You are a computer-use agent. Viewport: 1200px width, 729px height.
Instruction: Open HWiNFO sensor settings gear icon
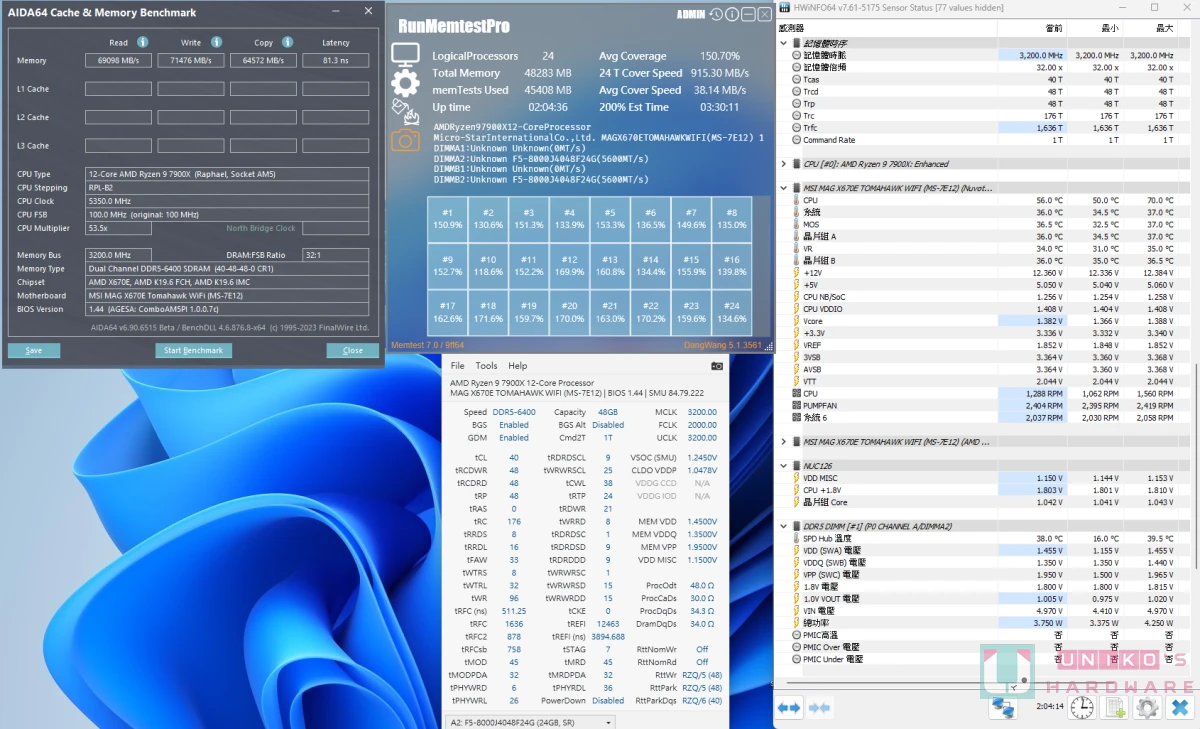tap(1148, 708)
